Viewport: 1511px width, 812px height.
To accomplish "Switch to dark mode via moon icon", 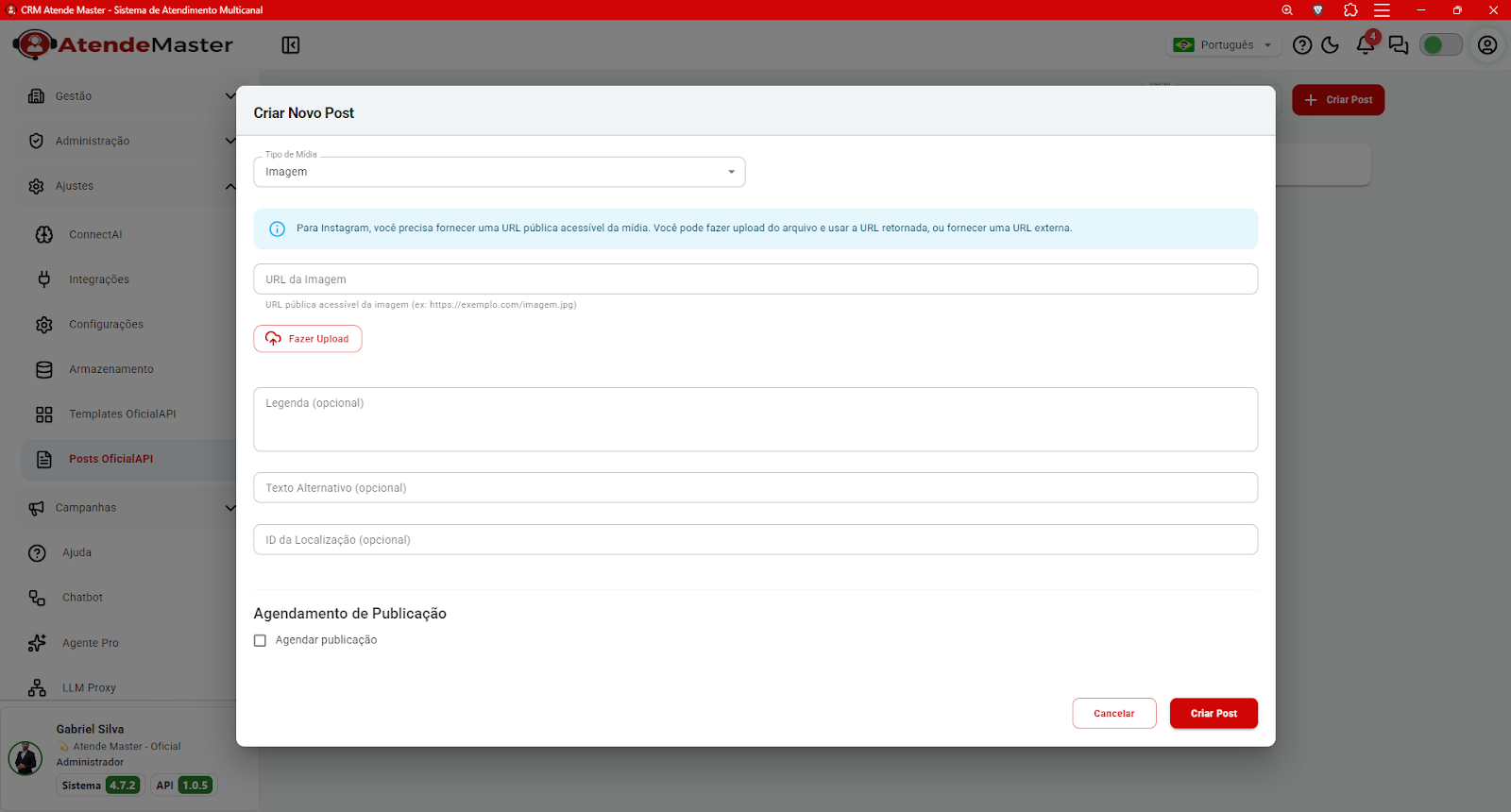I will (x=1331, y=45).
